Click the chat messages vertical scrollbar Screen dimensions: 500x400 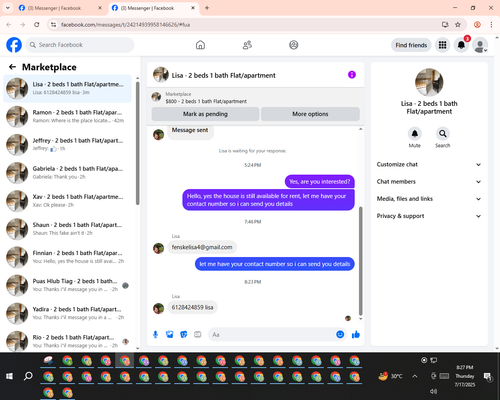(x=360, y=261)
